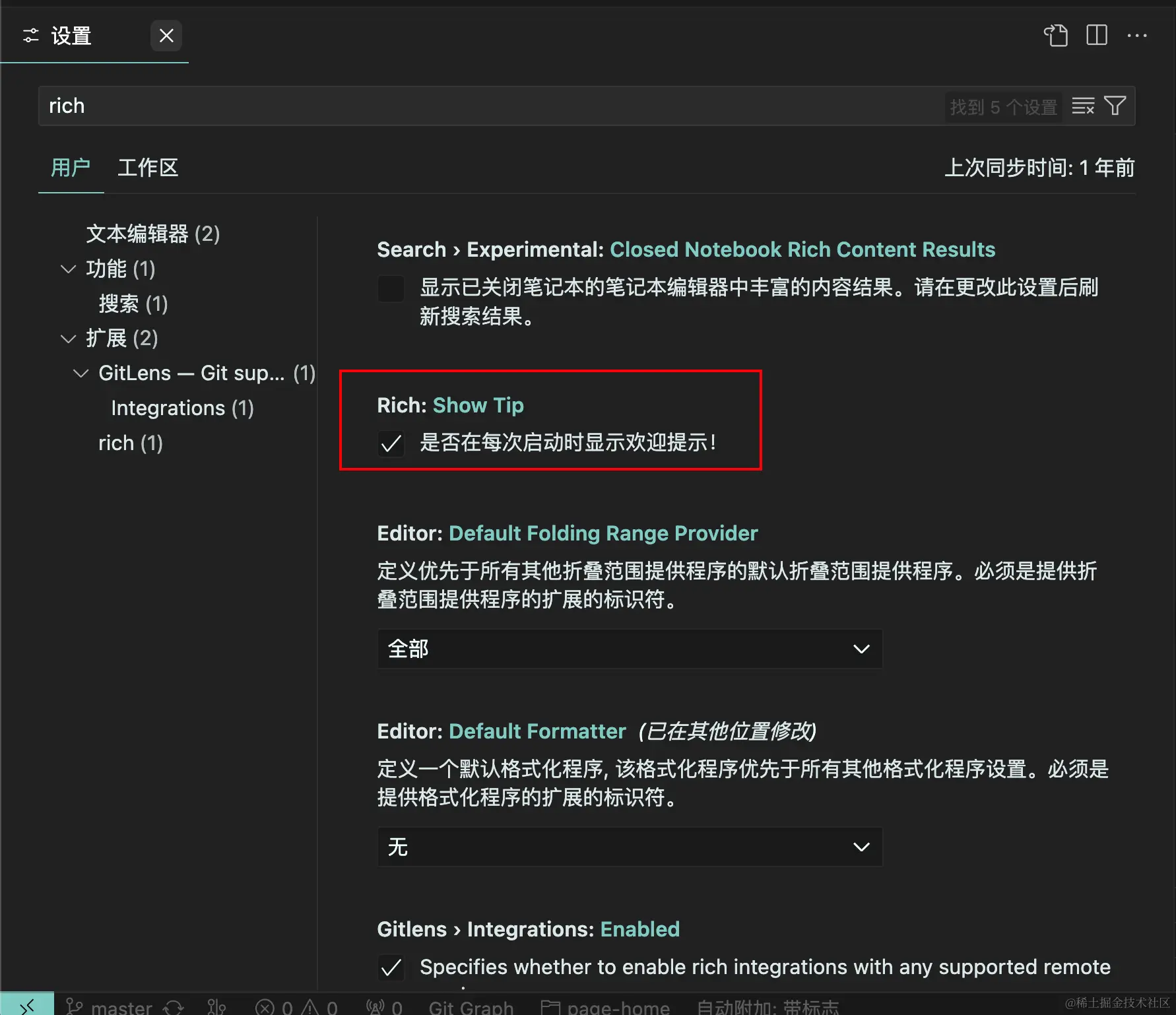Open Default Folding Range Provider dropdown
1176x1015 pixels.
tap(630, 649)
